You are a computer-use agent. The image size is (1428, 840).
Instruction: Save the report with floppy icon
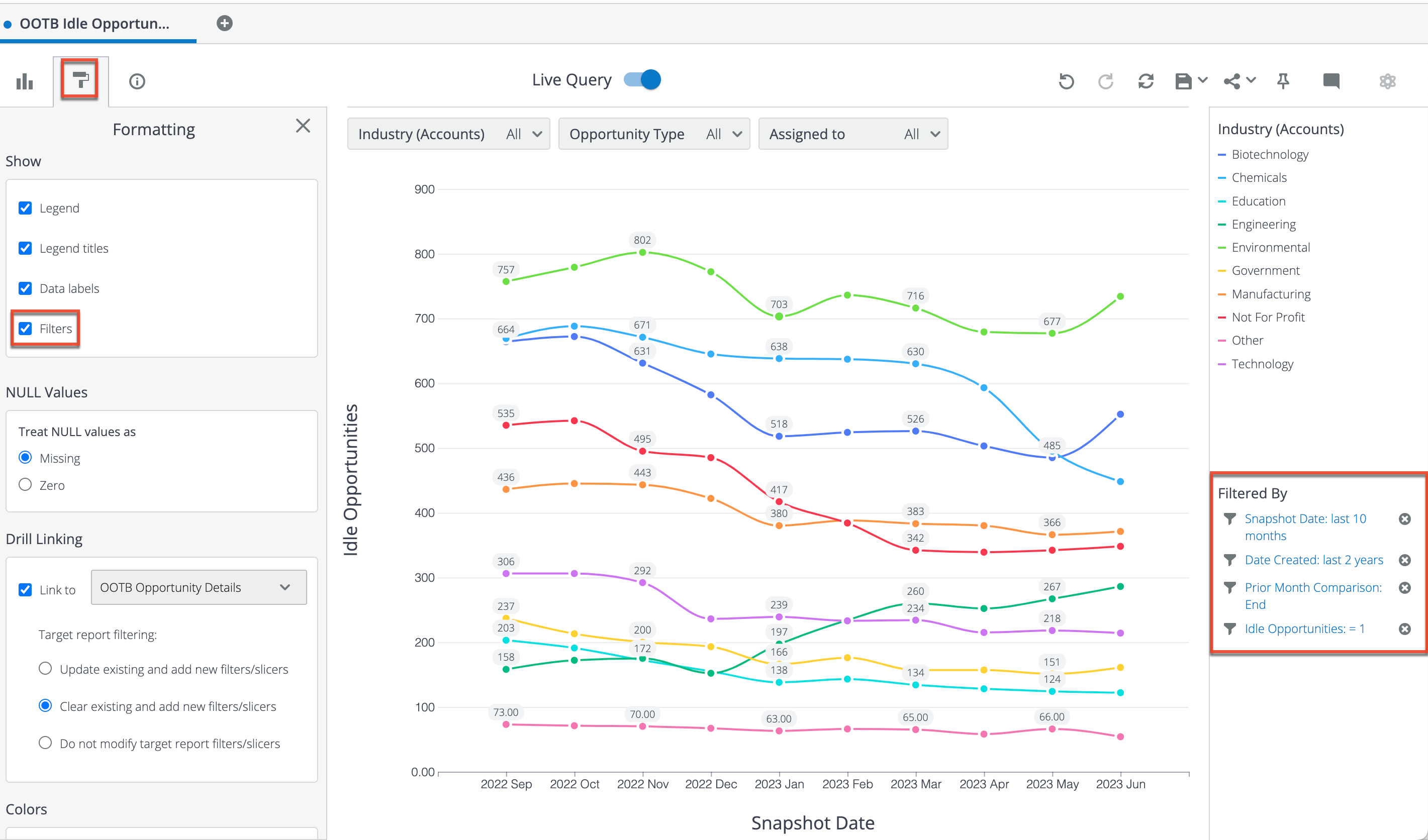1183,81
